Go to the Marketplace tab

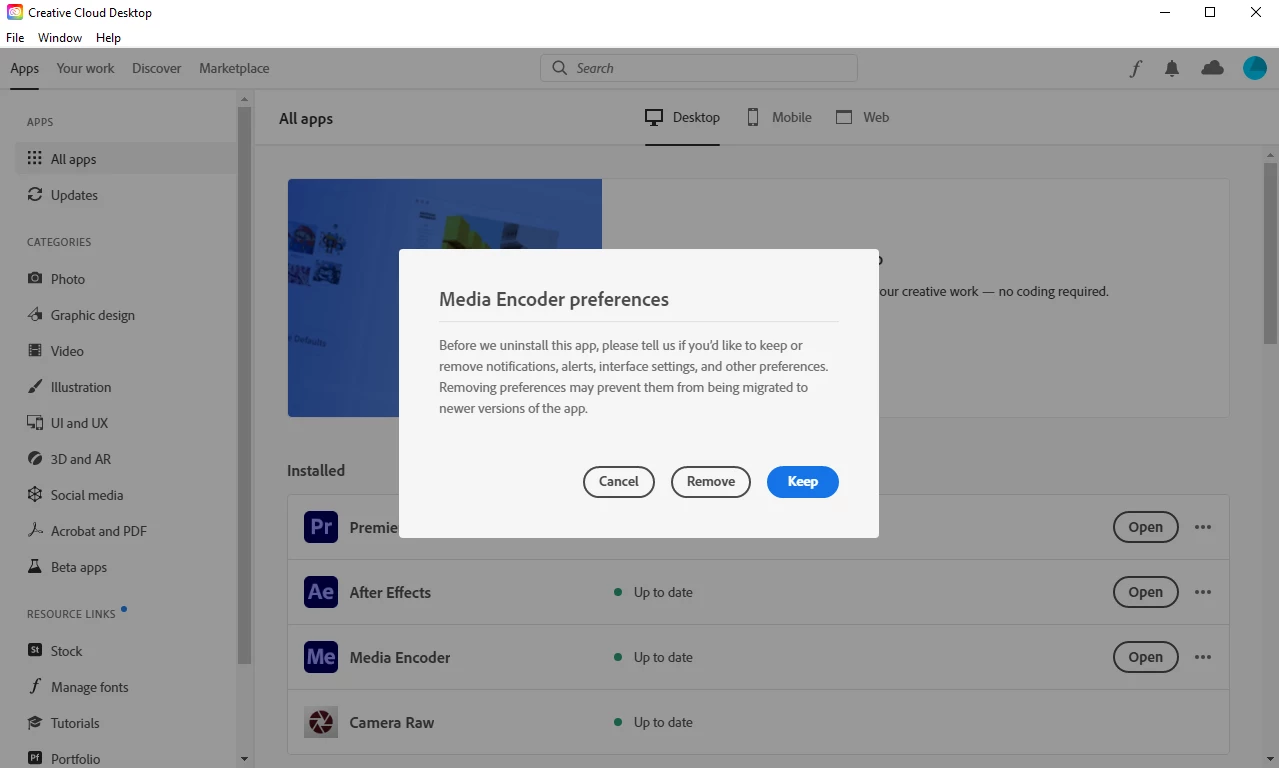234,68
